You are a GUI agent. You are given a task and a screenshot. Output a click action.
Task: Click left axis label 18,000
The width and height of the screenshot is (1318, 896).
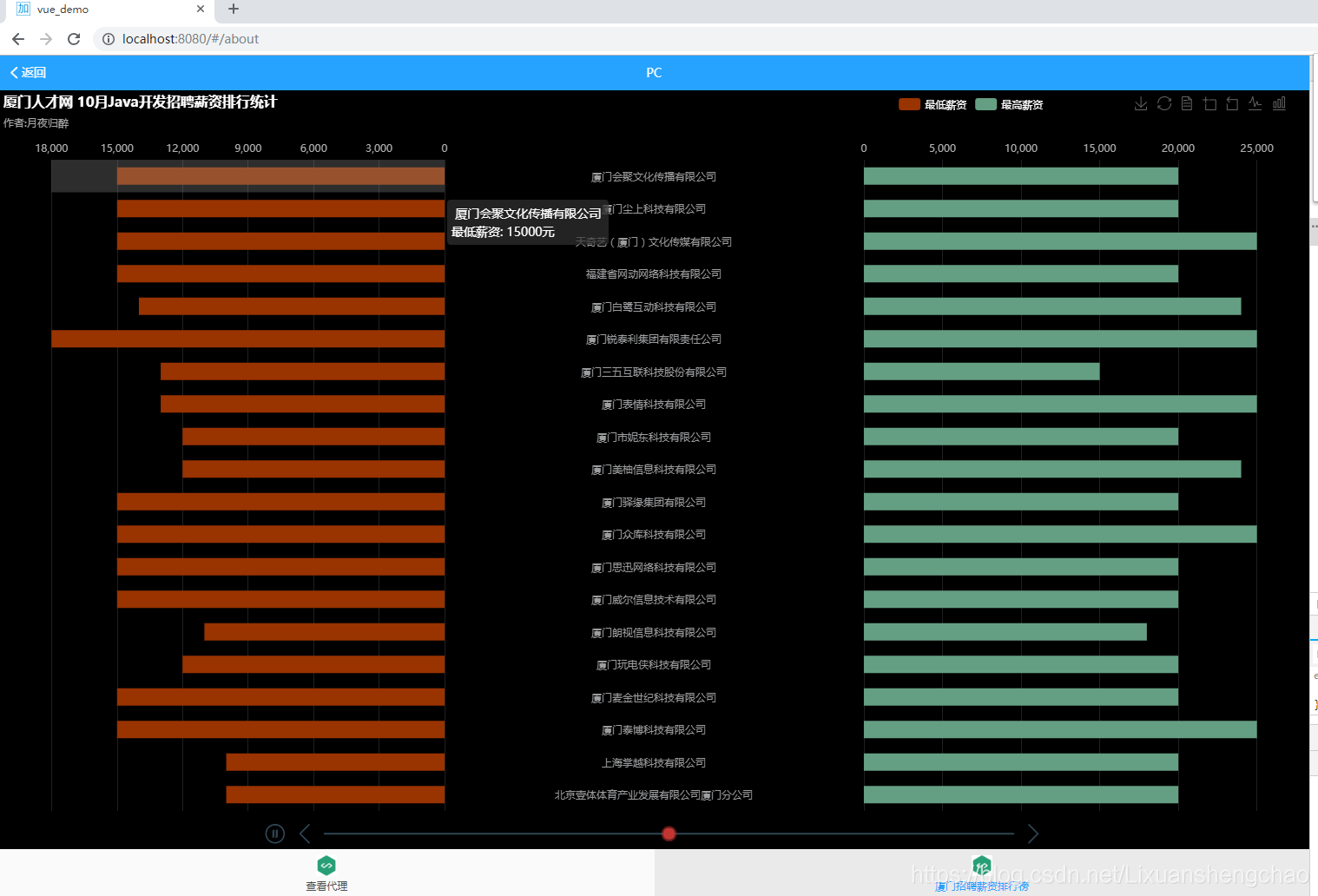tap(51, 148)
